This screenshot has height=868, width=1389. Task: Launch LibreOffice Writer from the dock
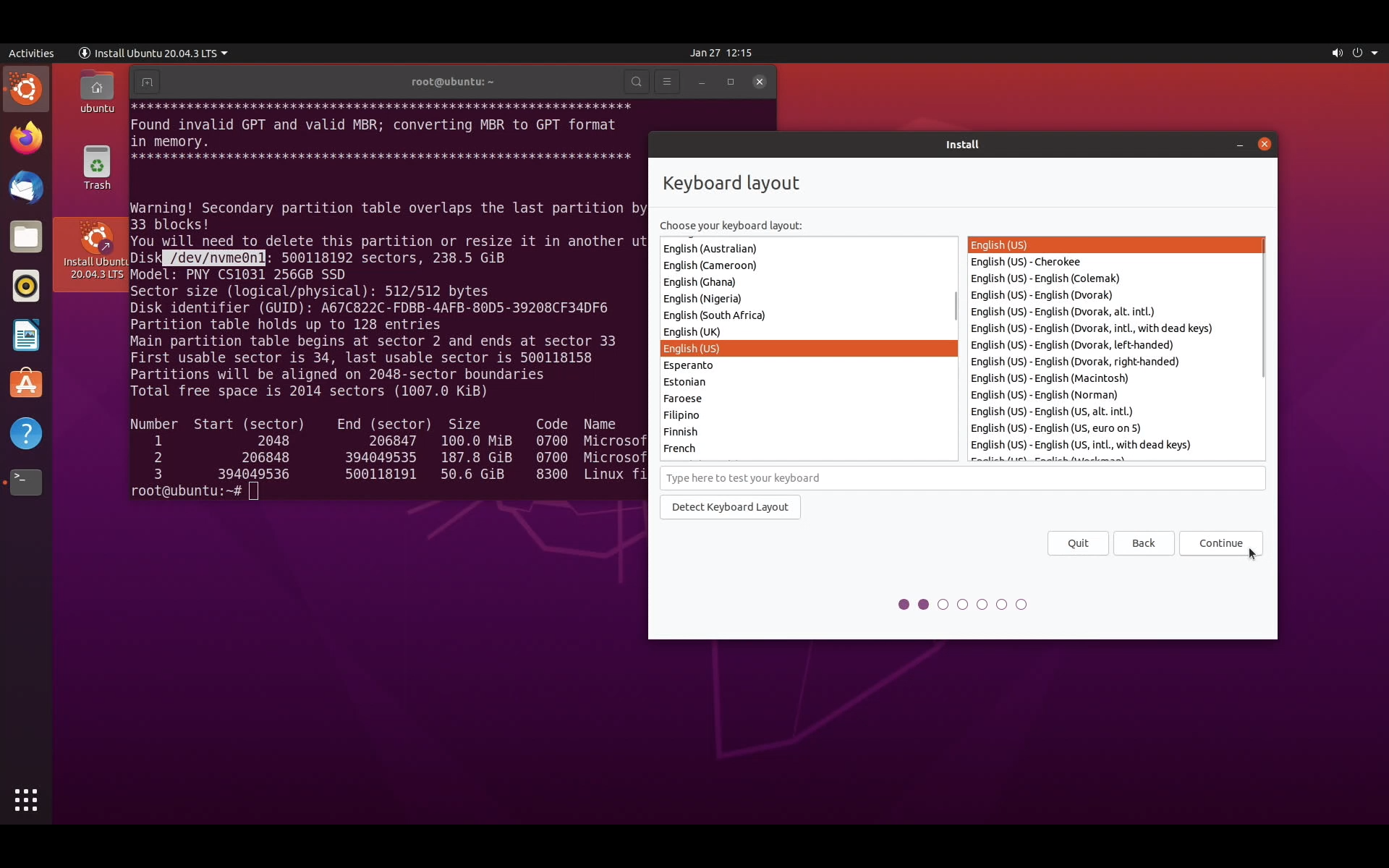tap(26, 335)
